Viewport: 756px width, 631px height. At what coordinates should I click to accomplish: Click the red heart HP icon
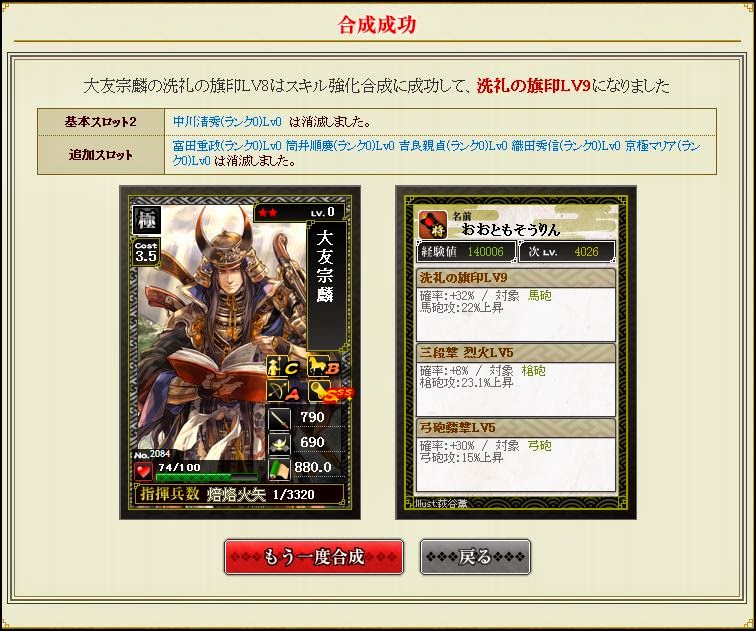144,470
